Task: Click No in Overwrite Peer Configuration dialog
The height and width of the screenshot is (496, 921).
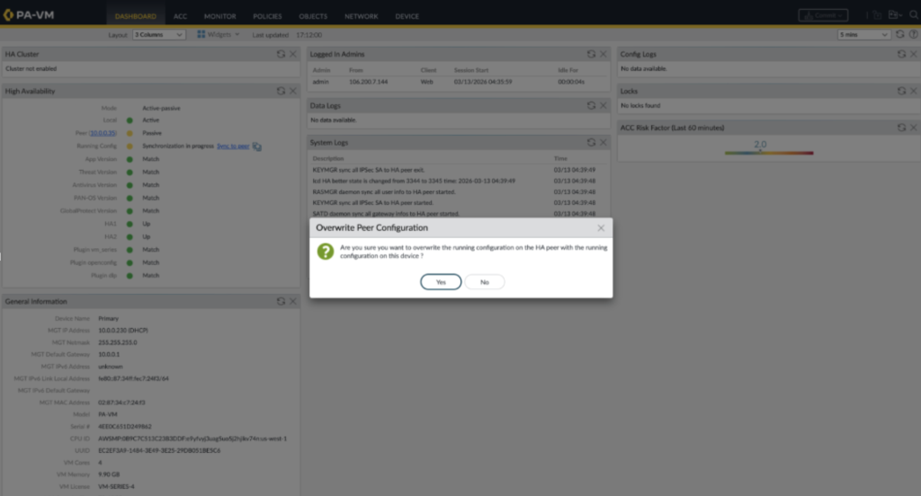Action: coord(485,282)
